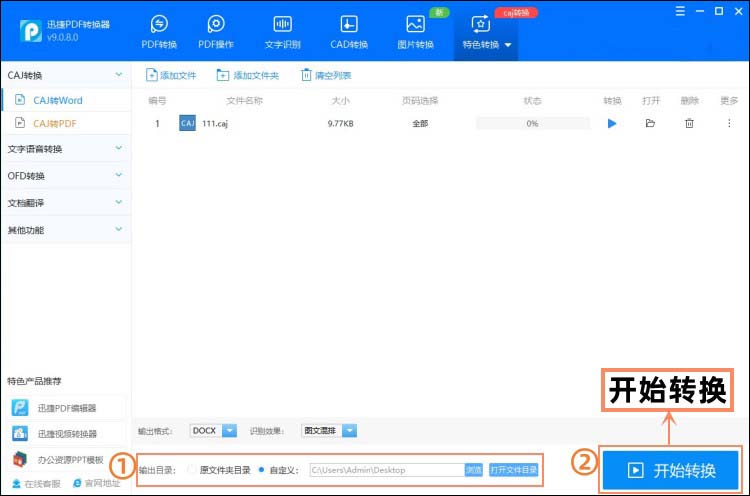750x496 pixels.
Task: Expand 文字语音转换 section
Action: pyautogui.click(x=65, y=149)
